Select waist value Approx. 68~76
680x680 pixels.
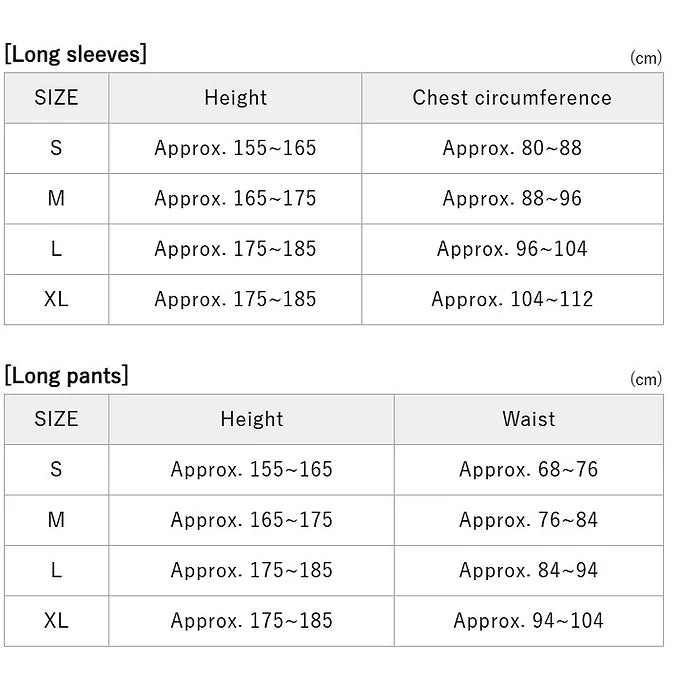coord(529,470)
